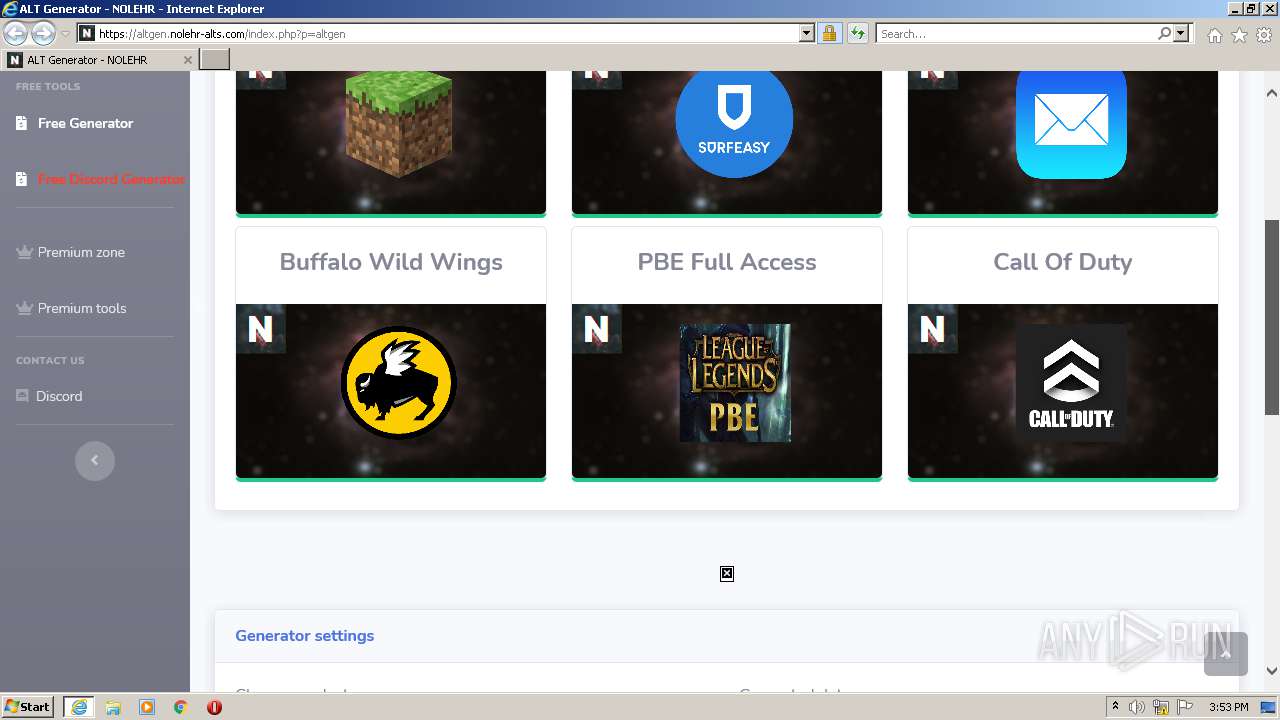Click the Home icon
This screenshot has height=720, width=1280.
tap(1214, 35)
